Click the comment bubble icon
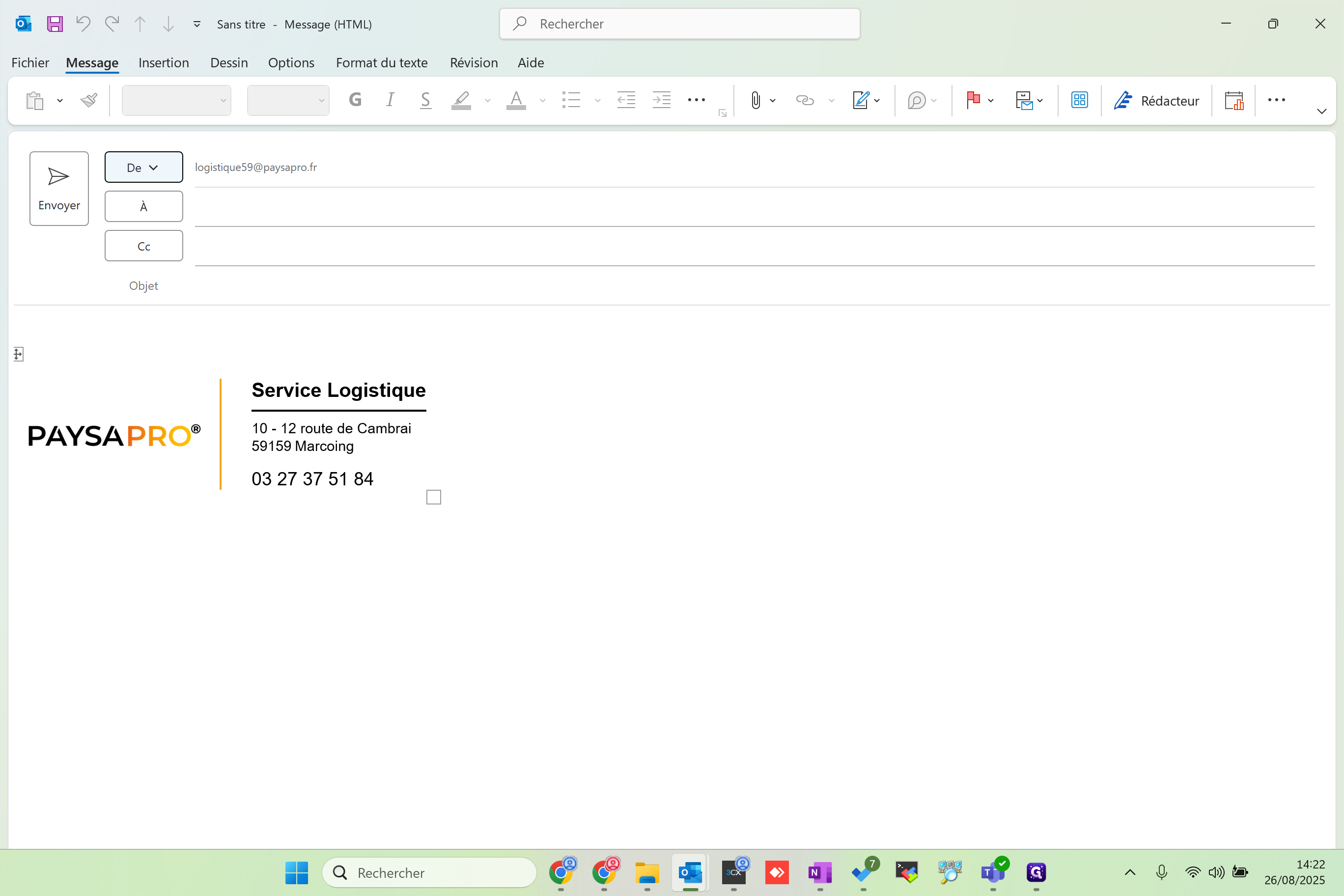Viewport: 1344px width, 896px height. tap(916, 101)
